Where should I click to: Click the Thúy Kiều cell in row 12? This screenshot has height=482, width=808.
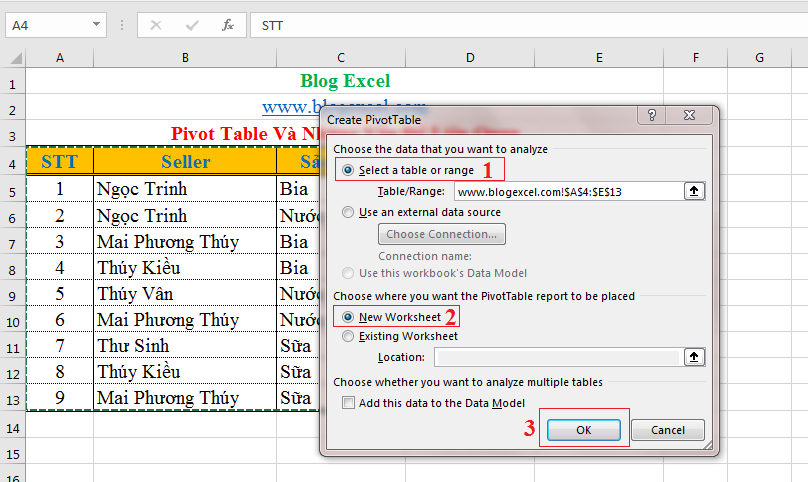[185, 371]
